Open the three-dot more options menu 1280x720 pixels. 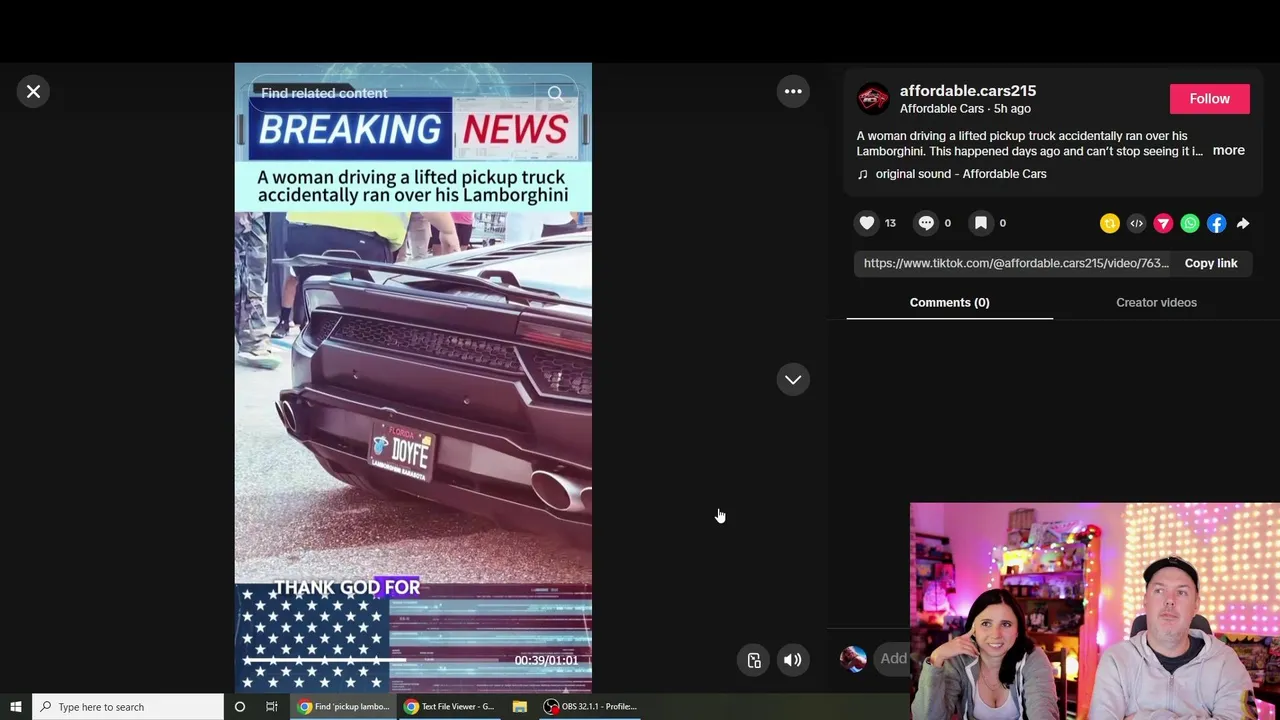(x=793, y=91)
